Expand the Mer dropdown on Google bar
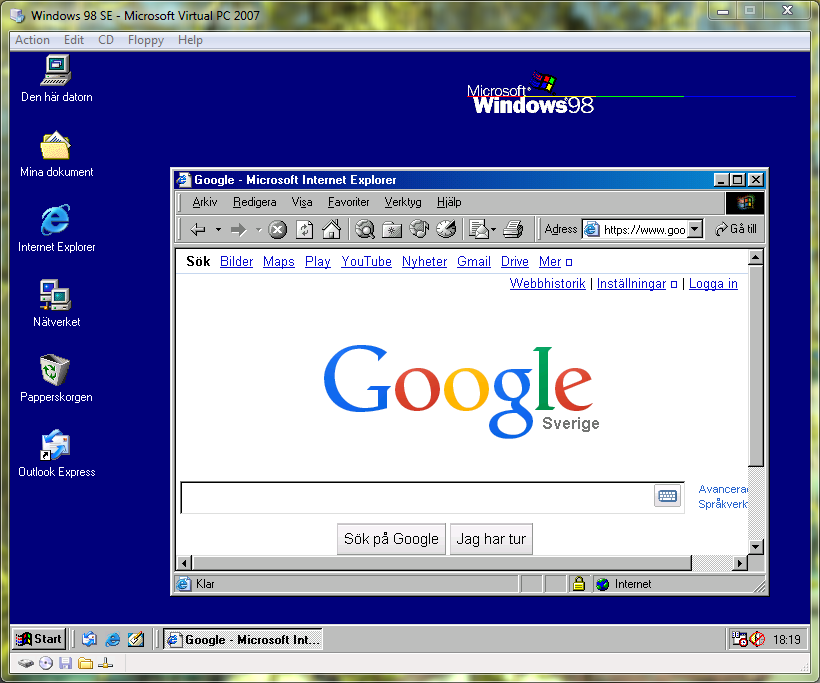 click(569, 263)
